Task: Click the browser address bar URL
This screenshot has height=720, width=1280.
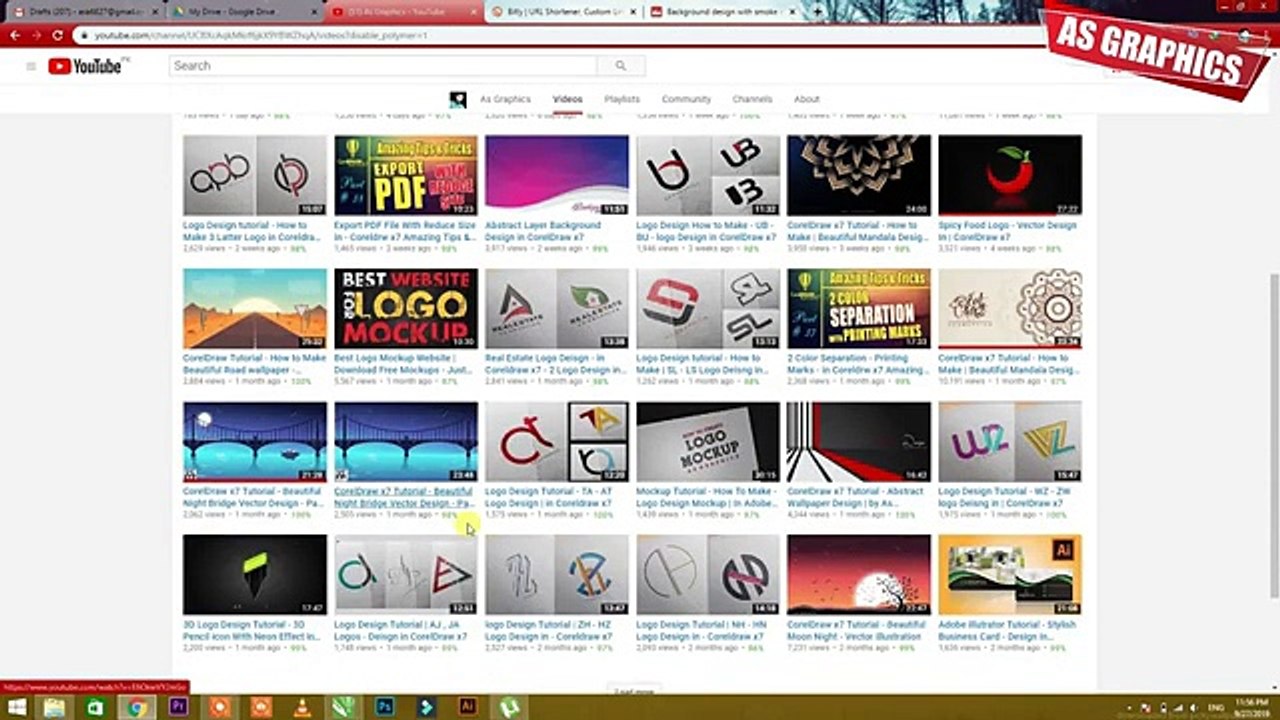Action: [x=262, y=35]
